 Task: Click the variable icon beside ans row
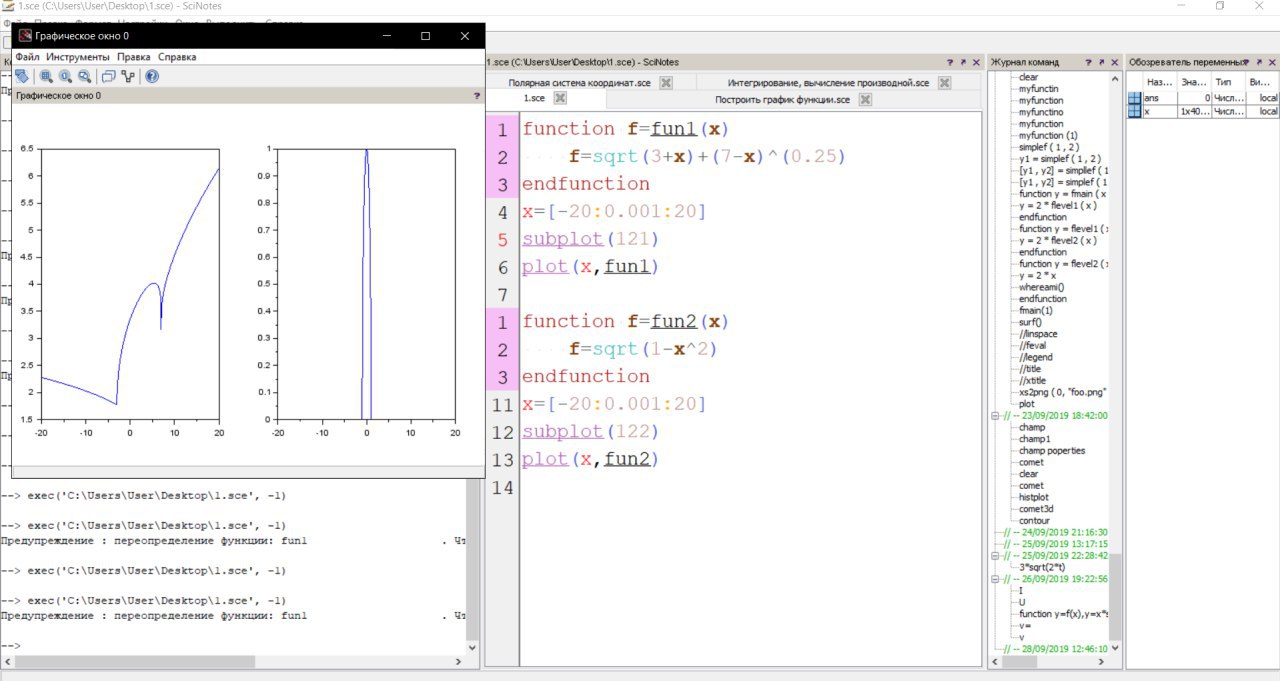(1134, 98)
